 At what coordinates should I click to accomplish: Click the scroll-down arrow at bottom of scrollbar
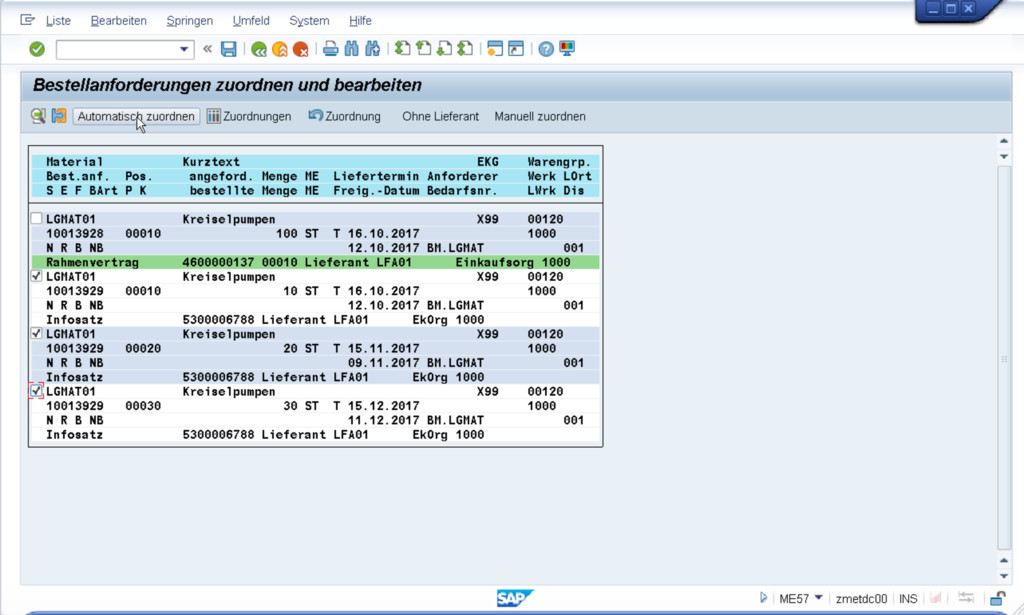[x=1004, y=576]
